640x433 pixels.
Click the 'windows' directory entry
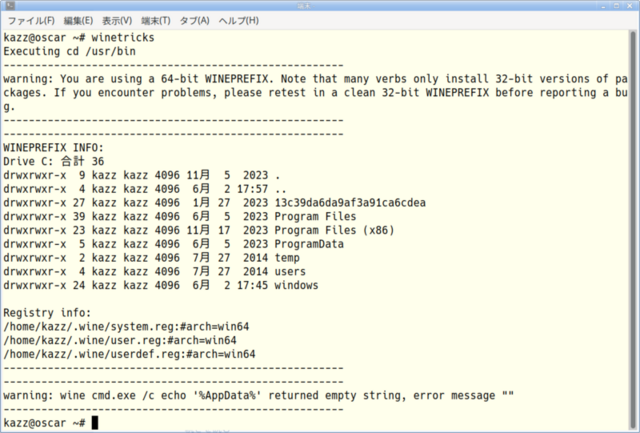click(x=296, y=285)
